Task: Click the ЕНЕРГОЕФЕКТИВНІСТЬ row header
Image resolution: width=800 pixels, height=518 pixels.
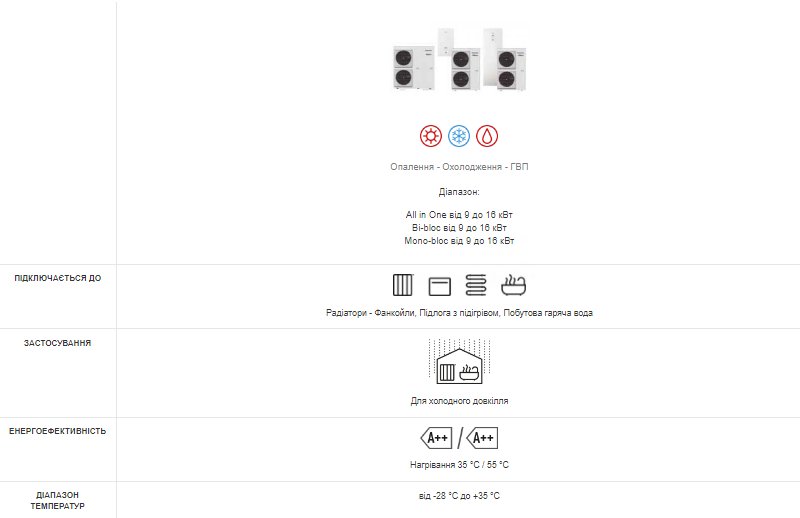Action: tap(58, 431)
